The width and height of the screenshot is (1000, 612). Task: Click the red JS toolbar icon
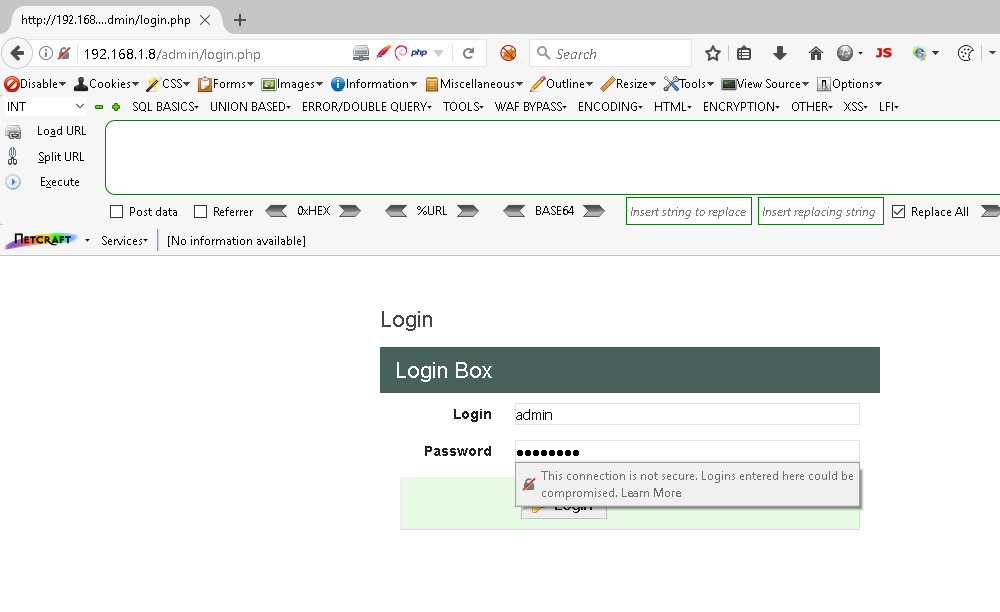click(x=883, y=53)
